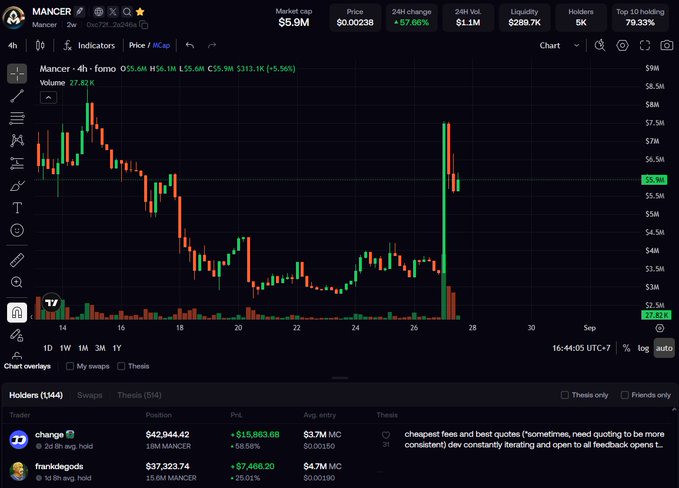Click the search icon next to MANCER

[126, 12]
